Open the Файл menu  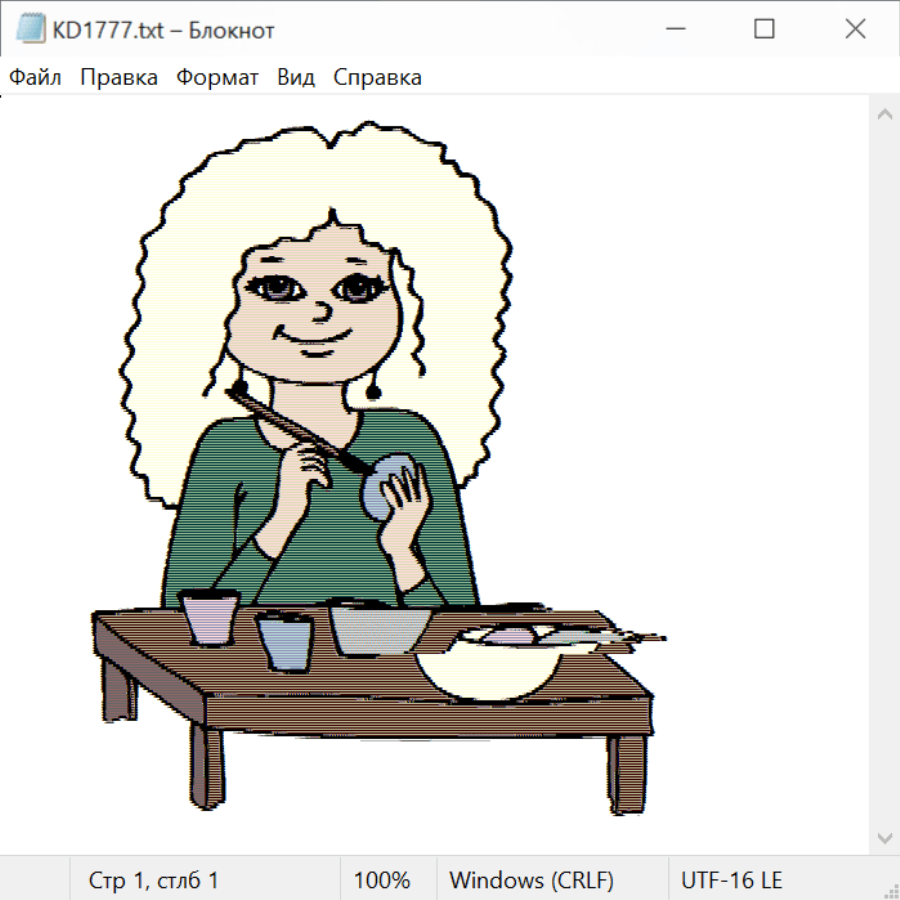pyautogui.click(x=35, y=78)
